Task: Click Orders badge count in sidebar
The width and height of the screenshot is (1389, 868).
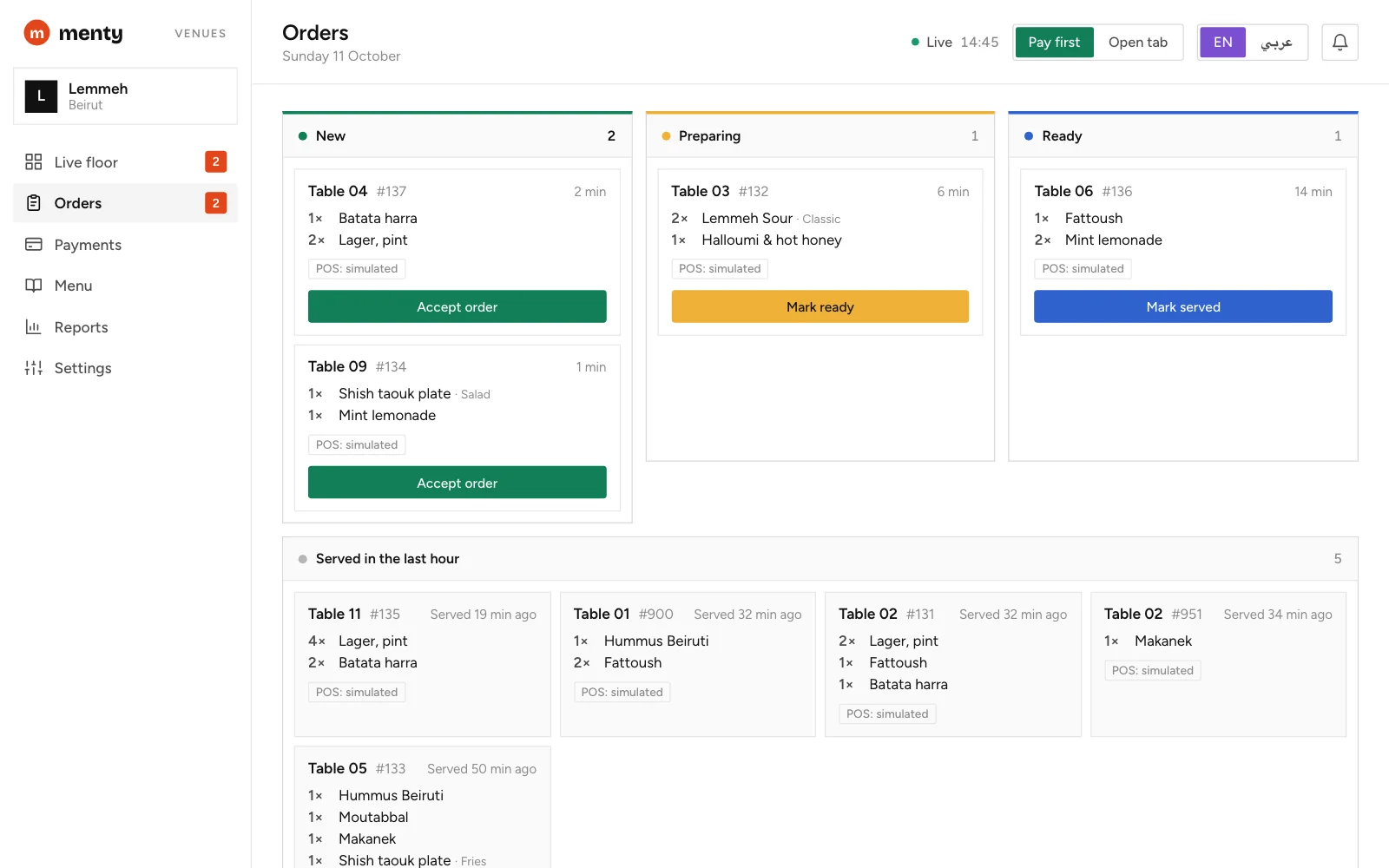Action: tap(215, 203)
